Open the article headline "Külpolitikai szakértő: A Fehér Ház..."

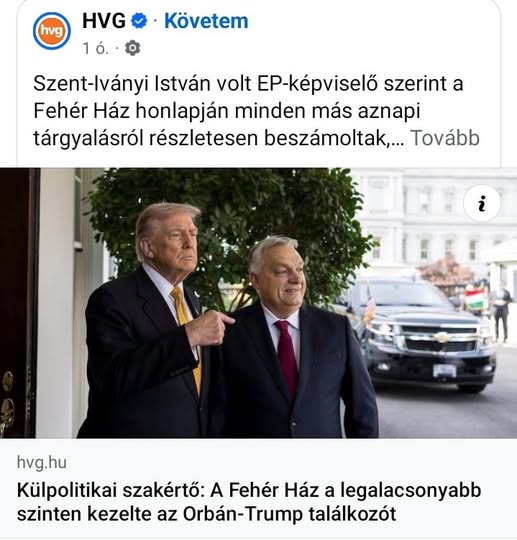pyautogui.click(x=249, y=502)
